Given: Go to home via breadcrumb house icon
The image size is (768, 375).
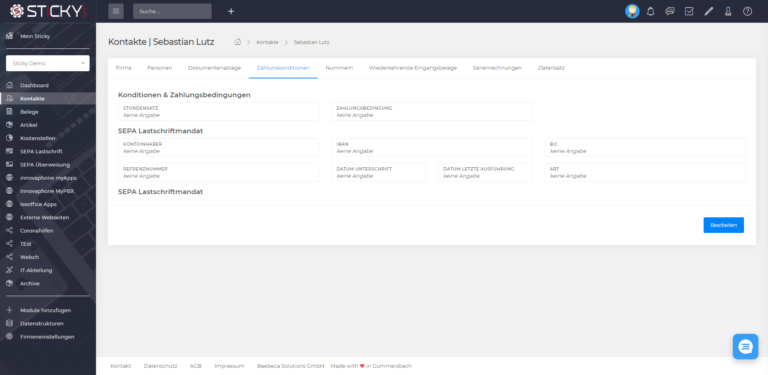Looking at the screenshot, I should click(x=238, y=42).
